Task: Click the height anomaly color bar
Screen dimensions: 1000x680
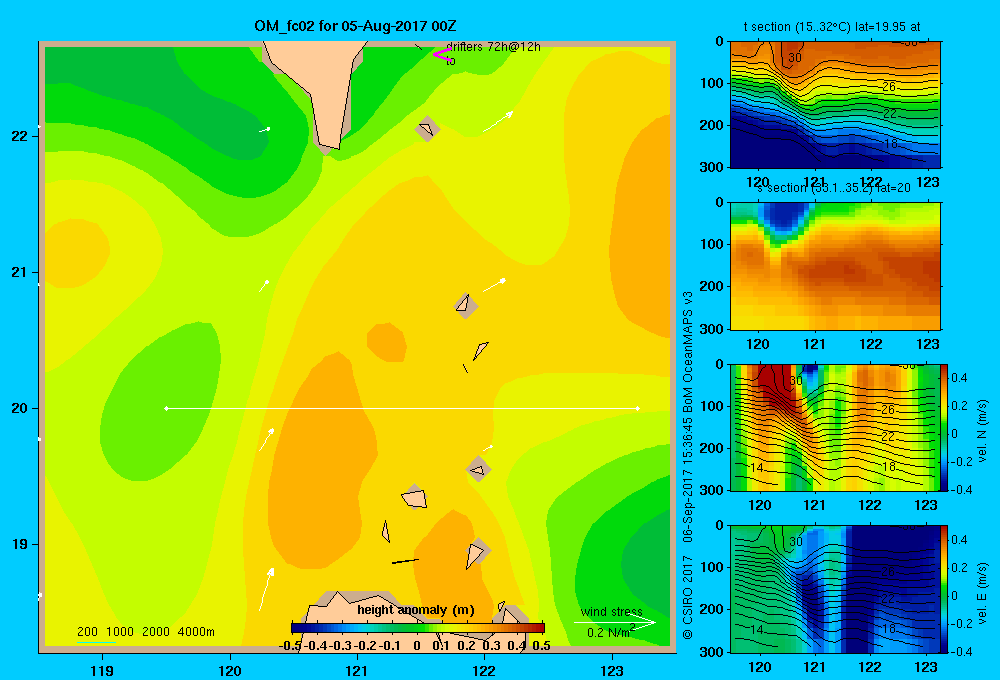Action: tap(418, 628)
